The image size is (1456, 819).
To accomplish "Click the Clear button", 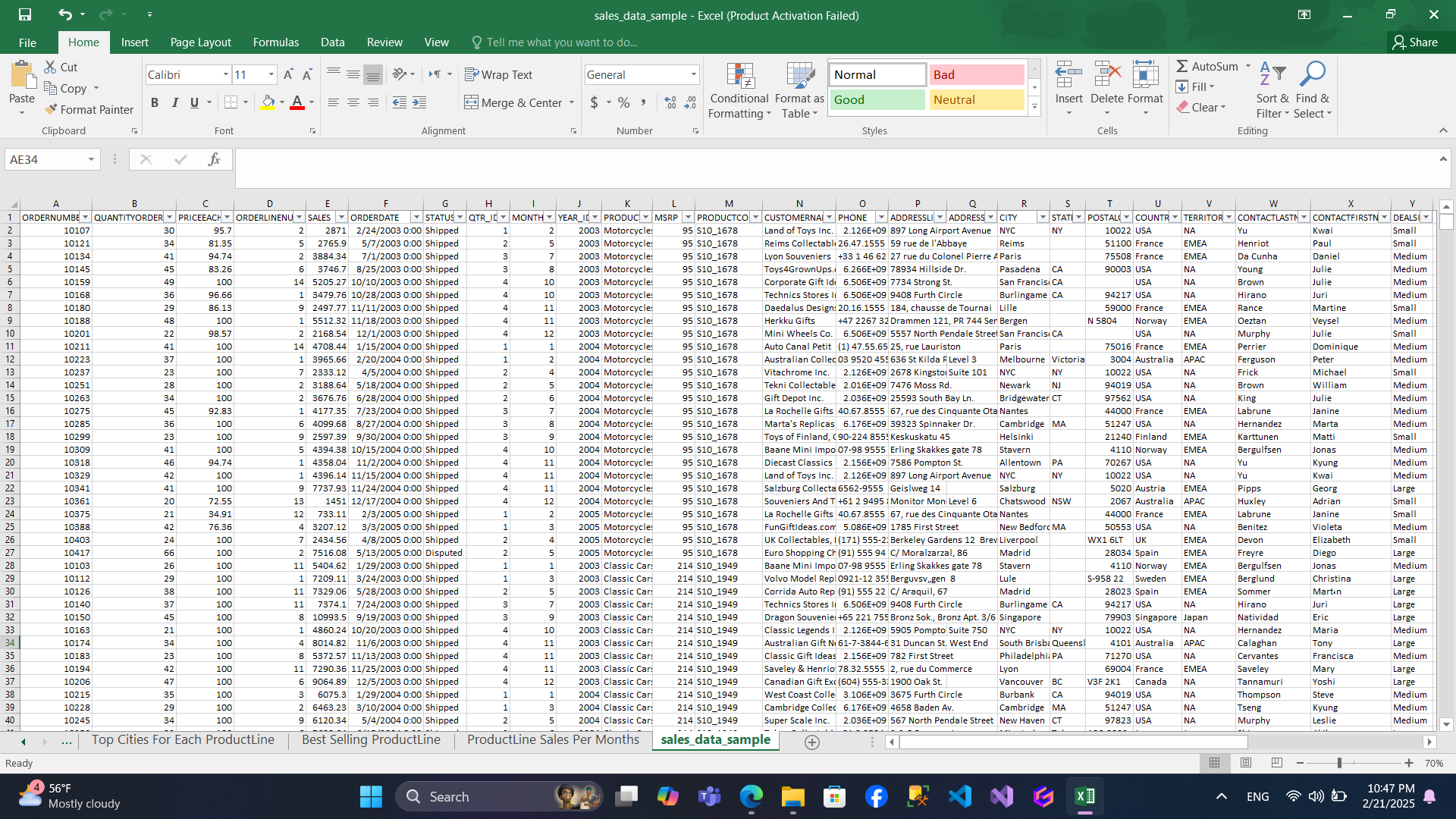I will (1200, 108).
